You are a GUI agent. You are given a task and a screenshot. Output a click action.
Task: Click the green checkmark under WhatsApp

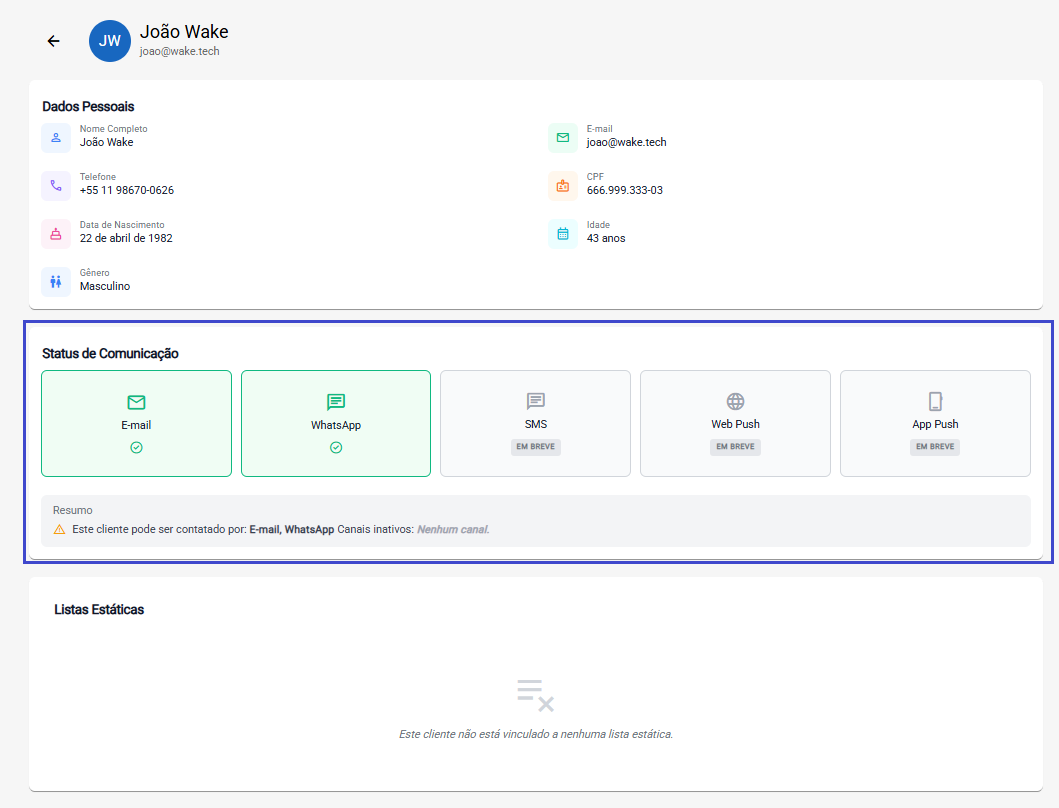336,448
